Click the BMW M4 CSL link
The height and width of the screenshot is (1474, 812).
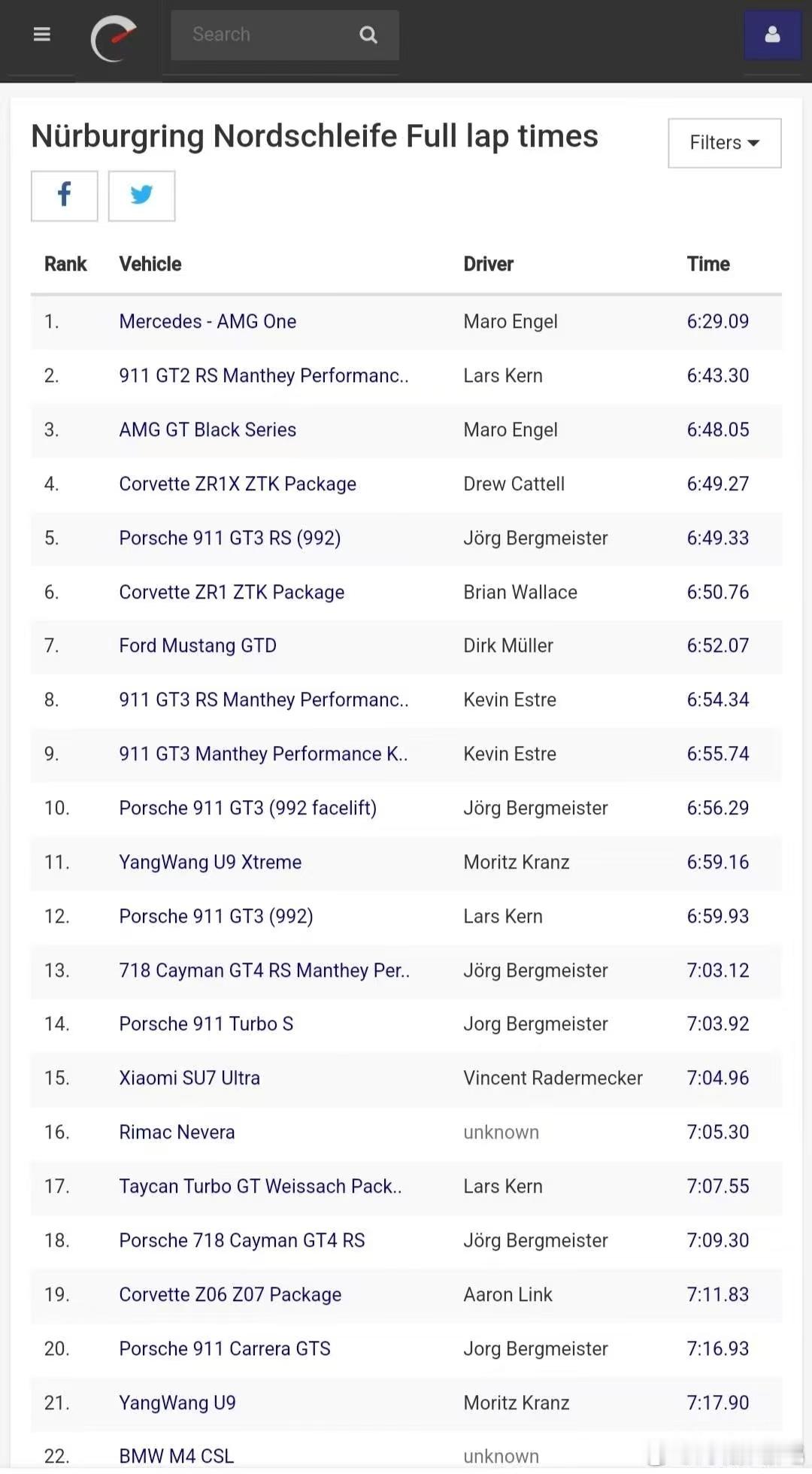coord(177,1456)
